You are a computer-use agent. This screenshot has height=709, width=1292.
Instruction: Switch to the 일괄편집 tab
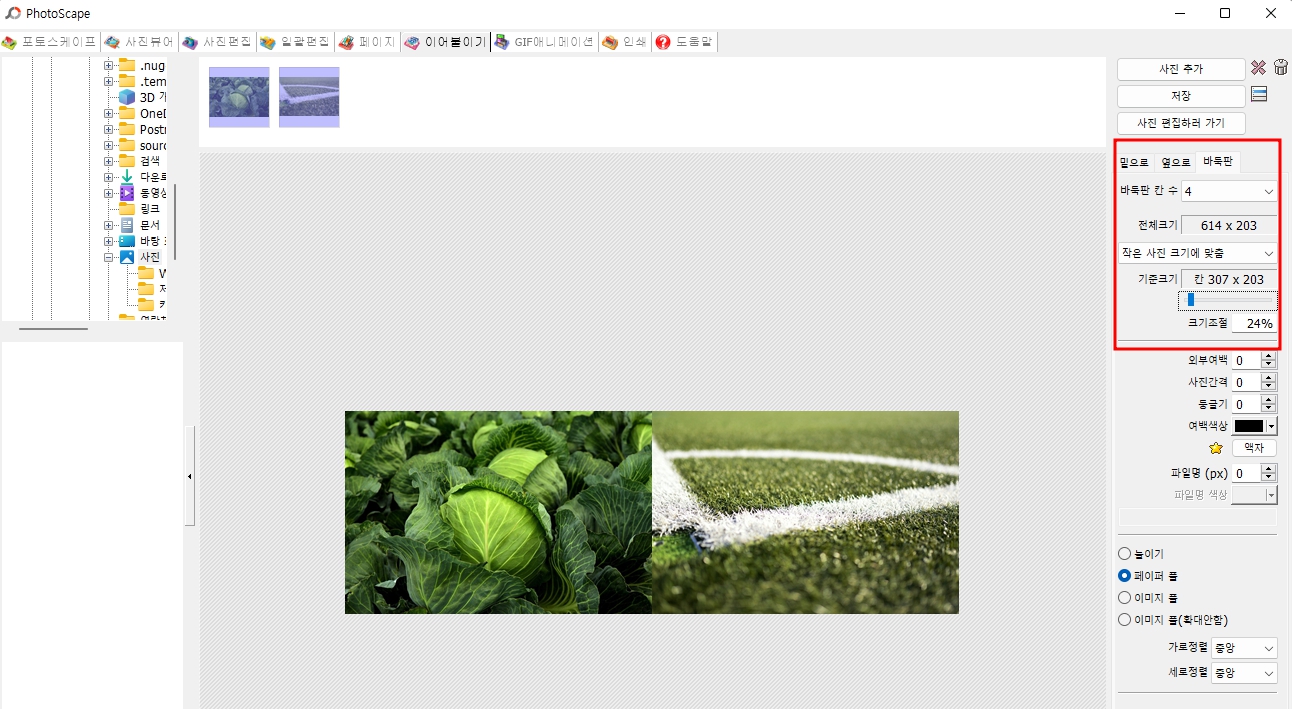(x=295, y=42)
